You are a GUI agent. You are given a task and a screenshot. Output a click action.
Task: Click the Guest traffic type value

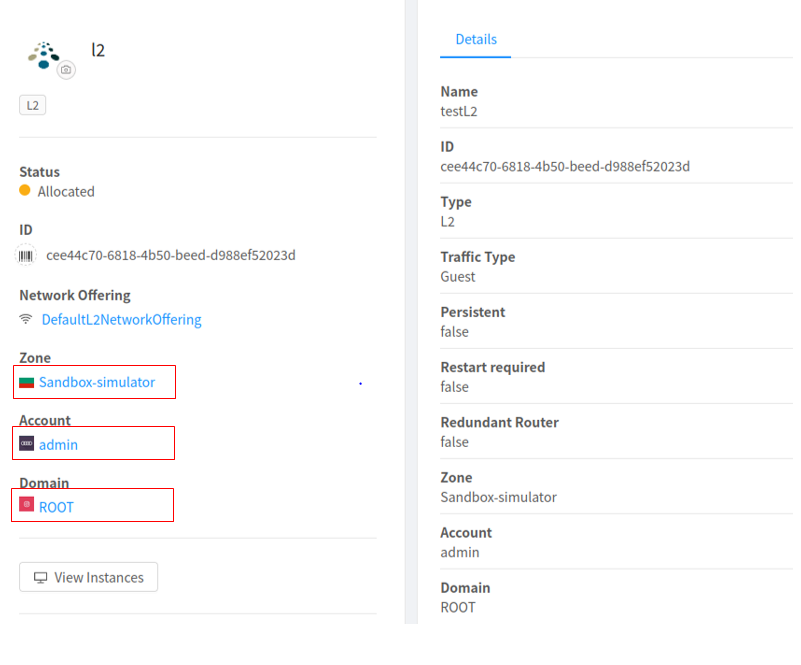coord(458,277)
